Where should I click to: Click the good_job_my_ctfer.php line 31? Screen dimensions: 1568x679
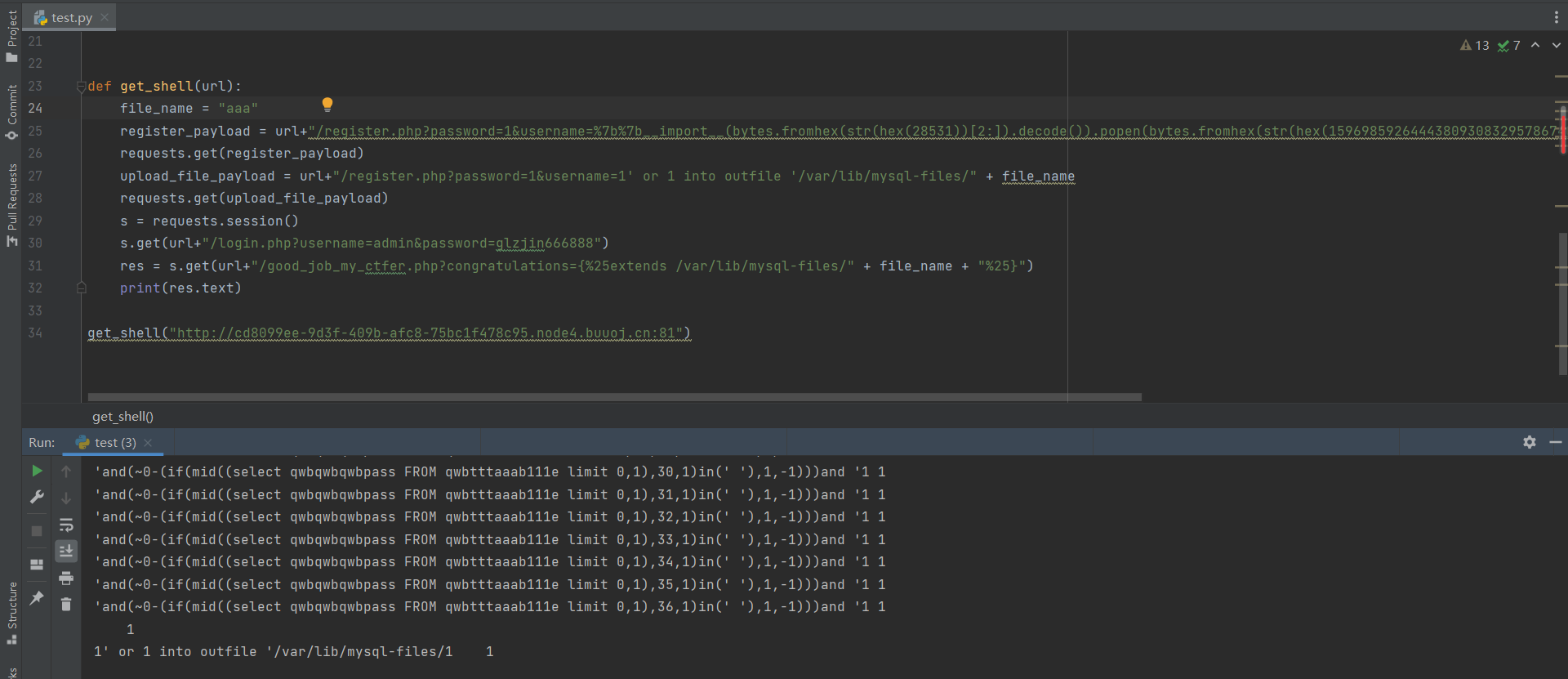(577, 266)
